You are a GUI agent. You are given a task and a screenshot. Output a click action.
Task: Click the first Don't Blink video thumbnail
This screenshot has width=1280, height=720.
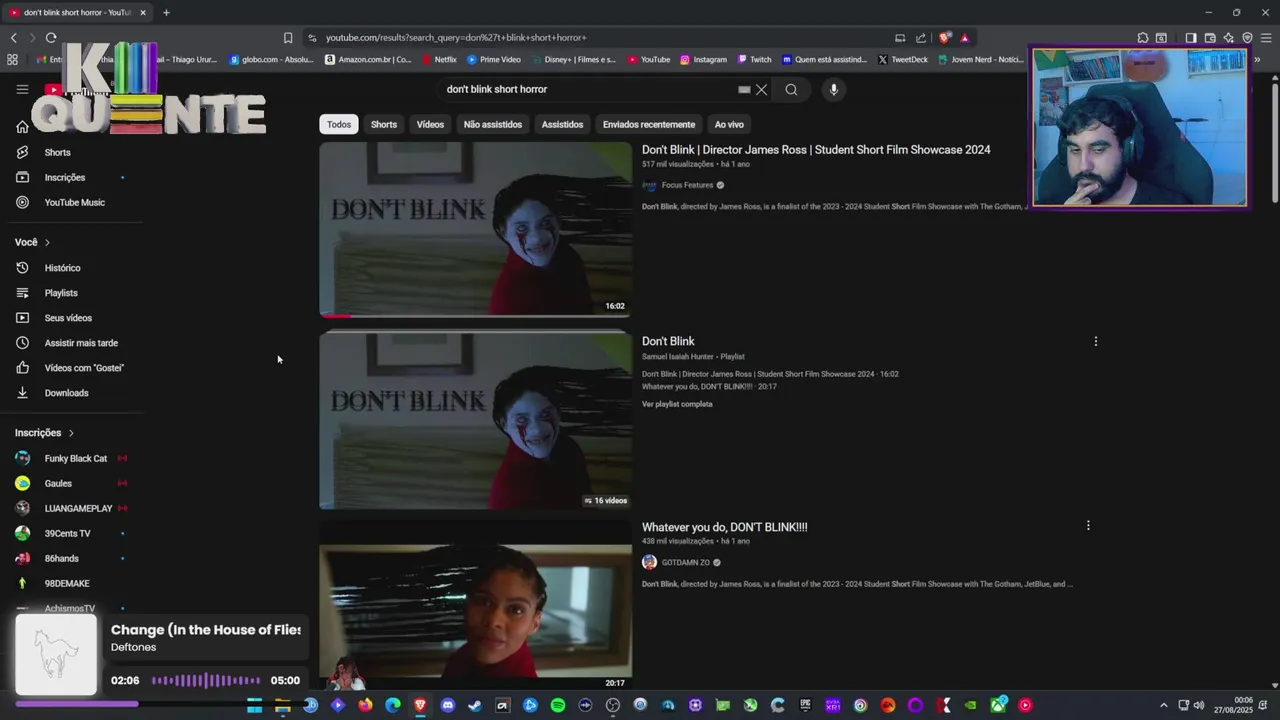475,229
